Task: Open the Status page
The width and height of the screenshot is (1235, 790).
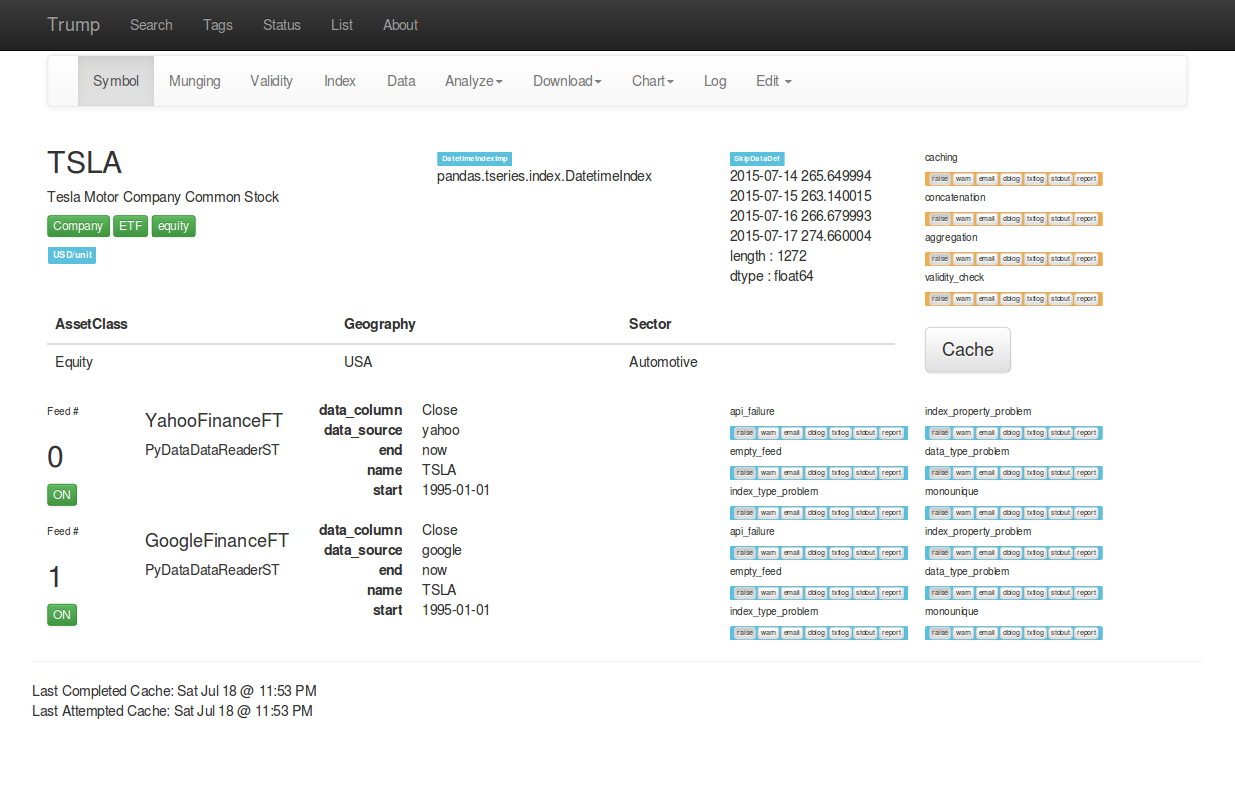Action: (x=282, y=25)
